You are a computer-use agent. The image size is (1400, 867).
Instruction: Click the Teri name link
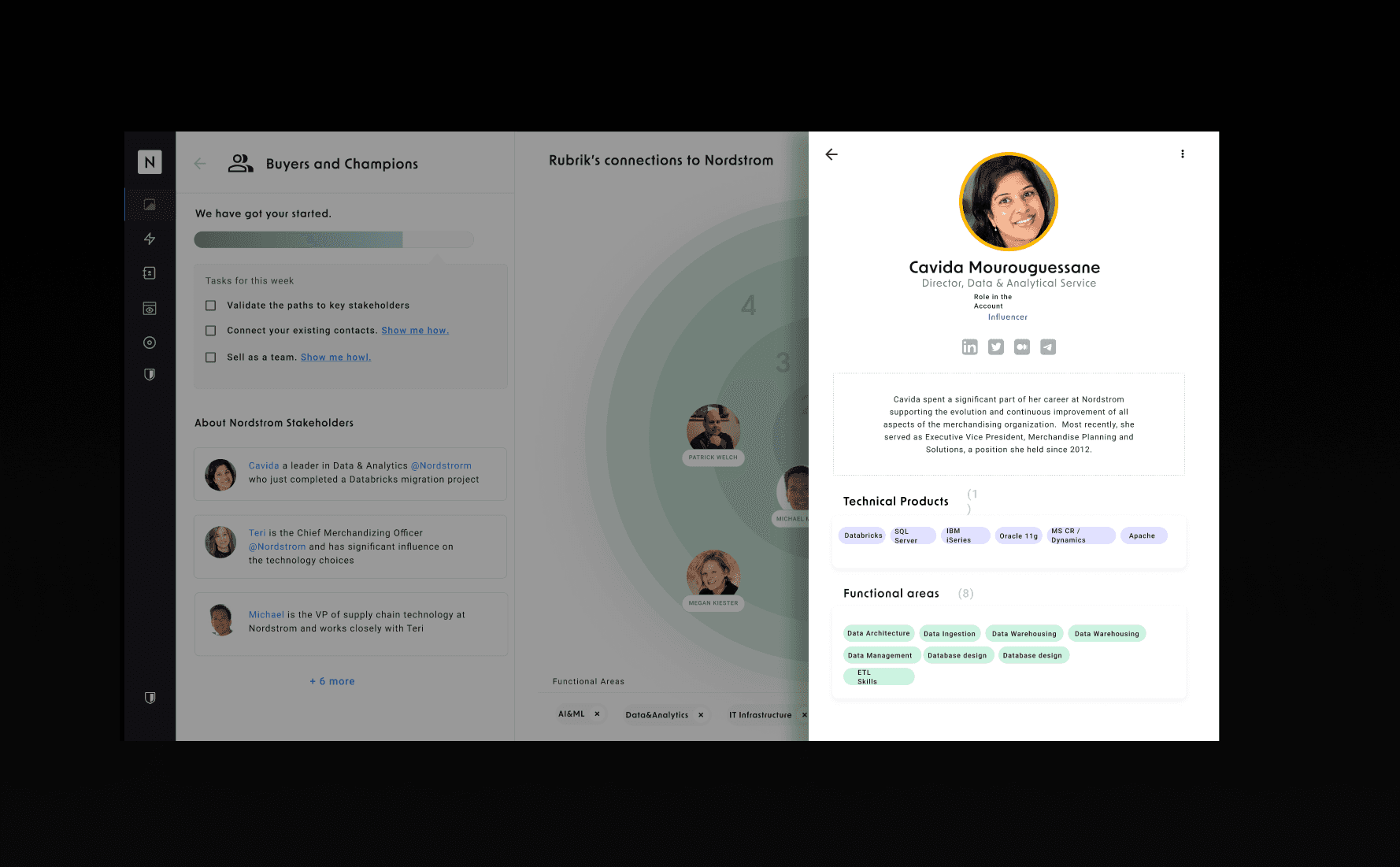coord(257,533)
